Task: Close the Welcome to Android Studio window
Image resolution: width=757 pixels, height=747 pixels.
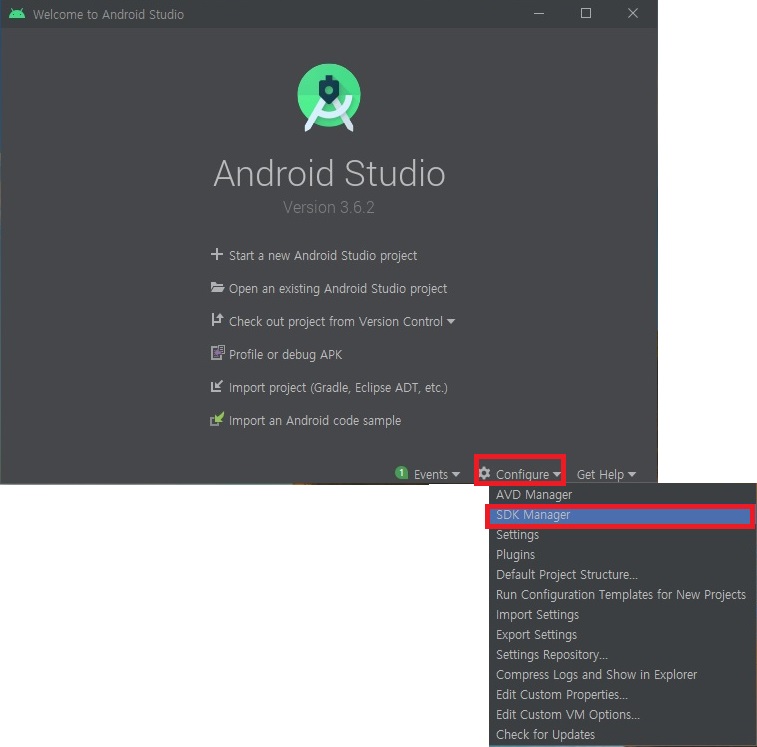Action: [633, 14]
